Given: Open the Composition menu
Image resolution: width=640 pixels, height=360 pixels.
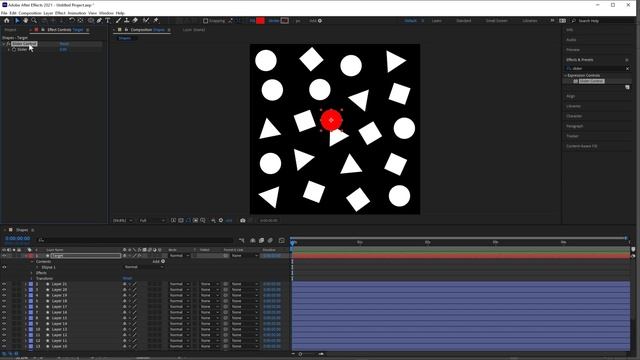Looking at the screenshot, I should pos(30,13).
